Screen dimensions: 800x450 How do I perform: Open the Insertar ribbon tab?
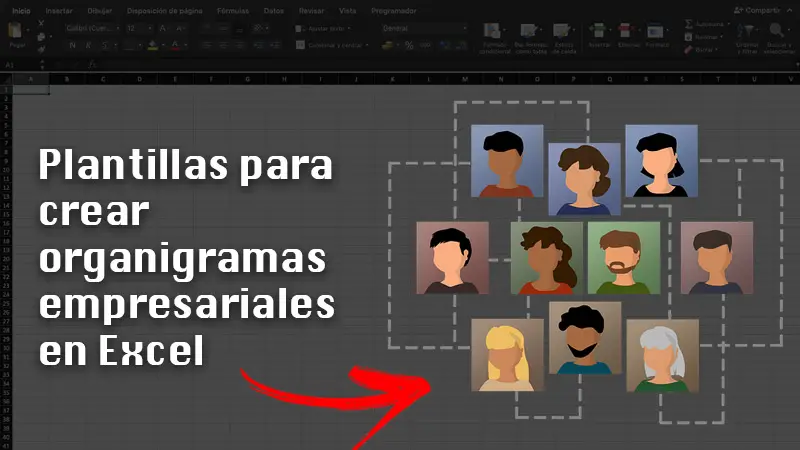coord(59,11)
